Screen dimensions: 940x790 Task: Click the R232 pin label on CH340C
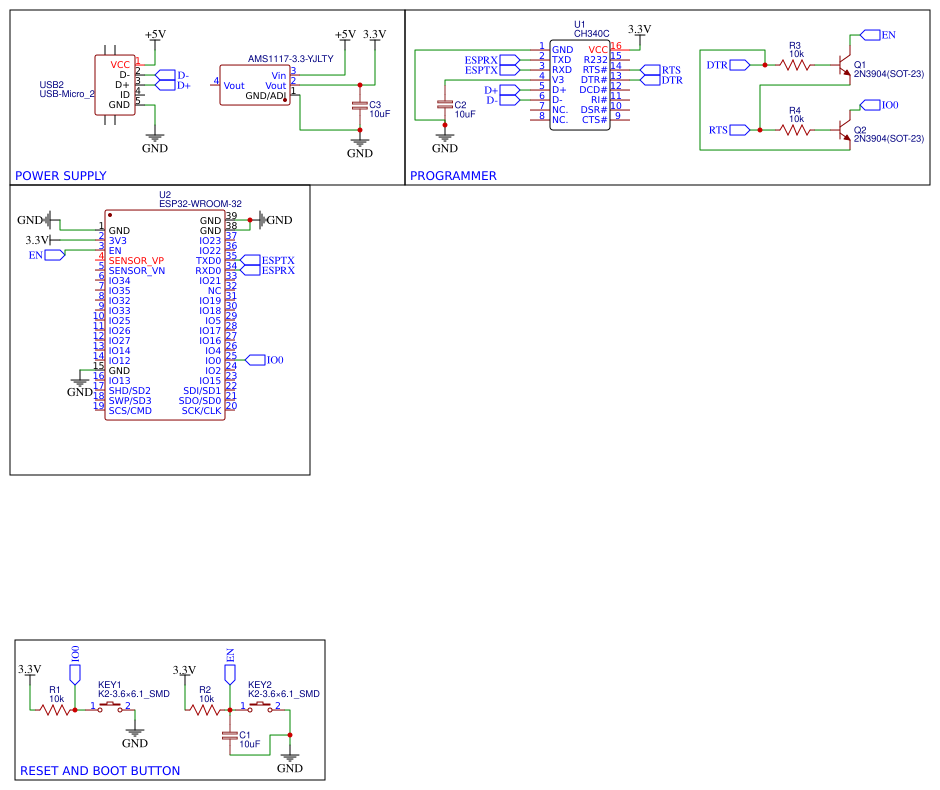595,60
